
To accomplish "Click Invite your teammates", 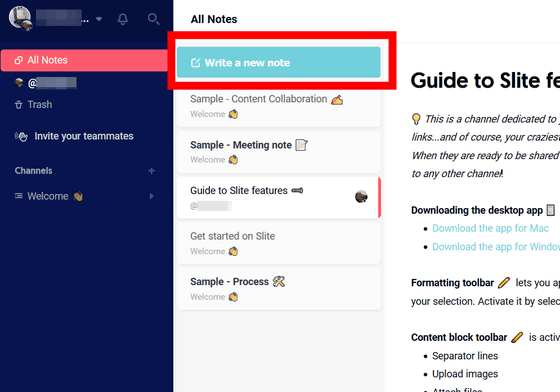I will (x=74, y=136).
